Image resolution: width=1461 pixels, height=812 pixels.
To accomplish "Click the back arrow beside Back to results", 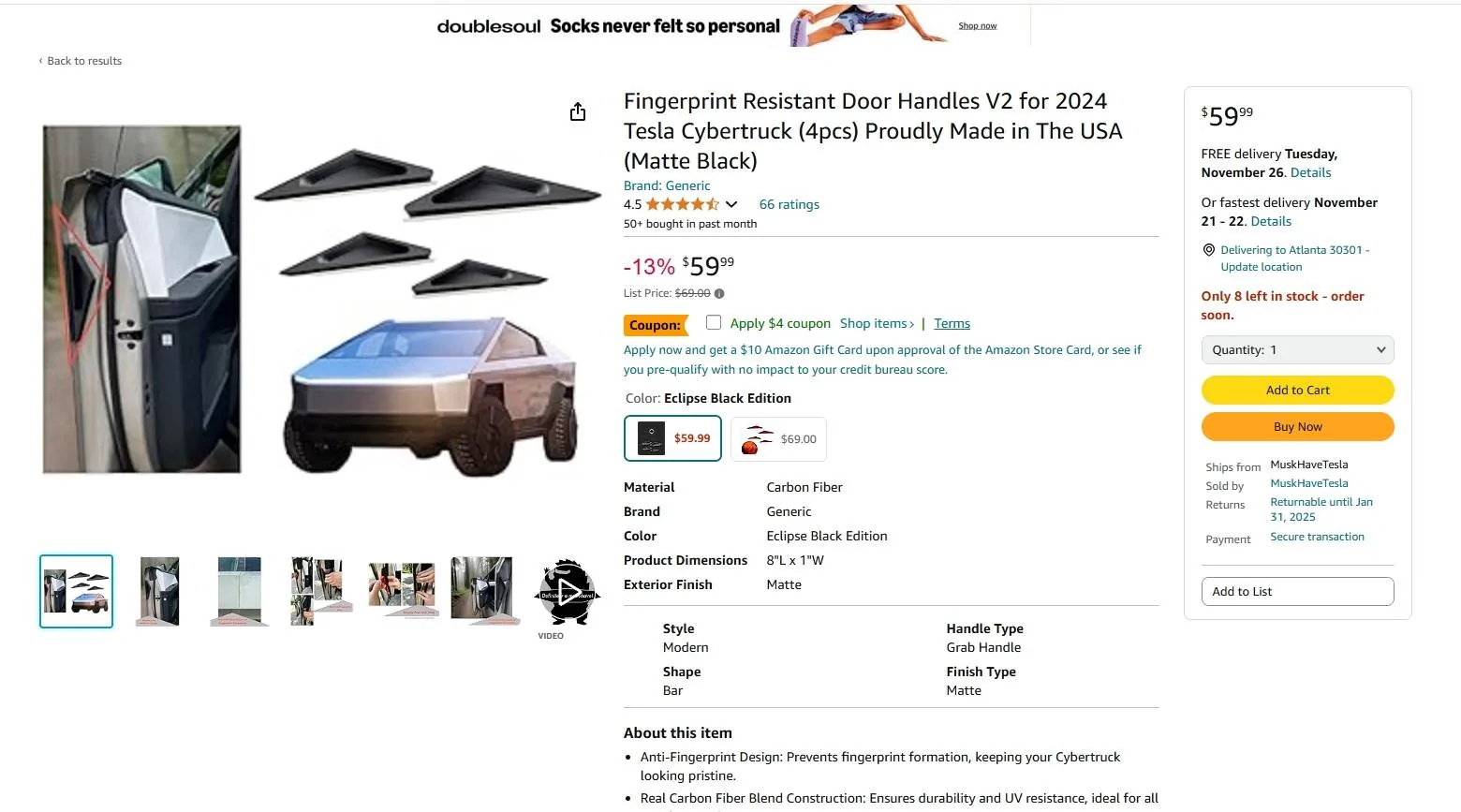I will 40,61.
